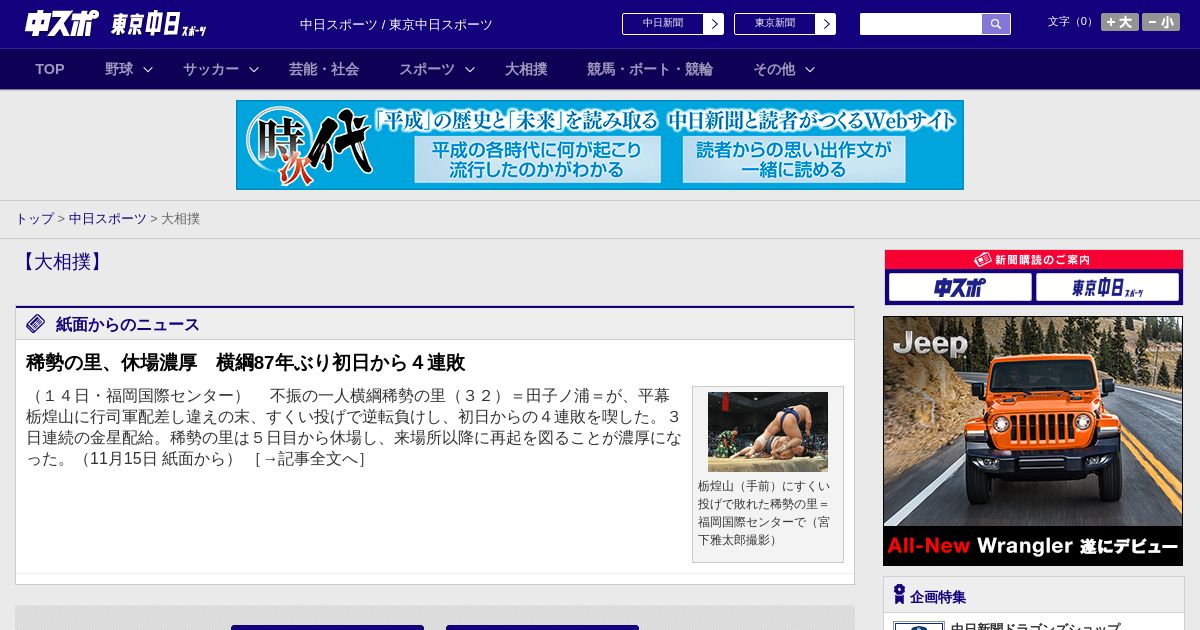Click the 新聞購読のご案内 header
The height and width of the screenshot is (630, 1200).
click(1034, 260)
